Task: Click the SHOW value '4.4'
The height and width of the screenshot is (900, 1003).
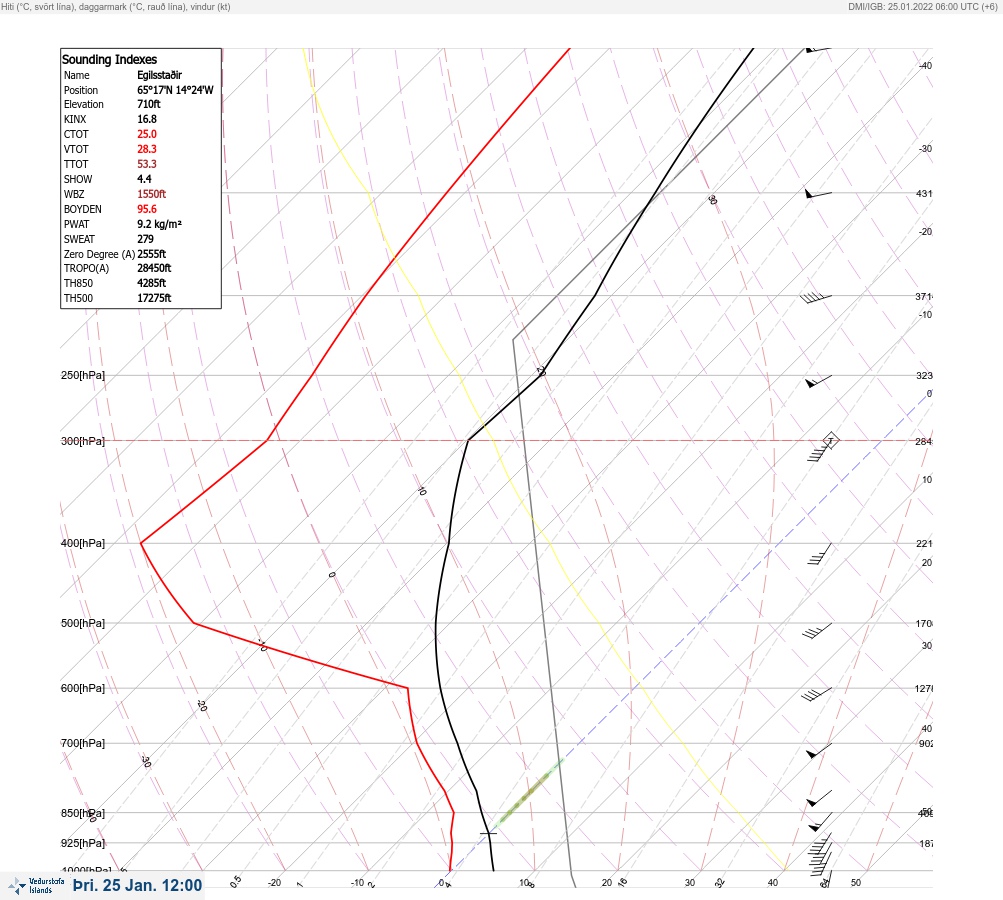Action: [x=144, y=179]
